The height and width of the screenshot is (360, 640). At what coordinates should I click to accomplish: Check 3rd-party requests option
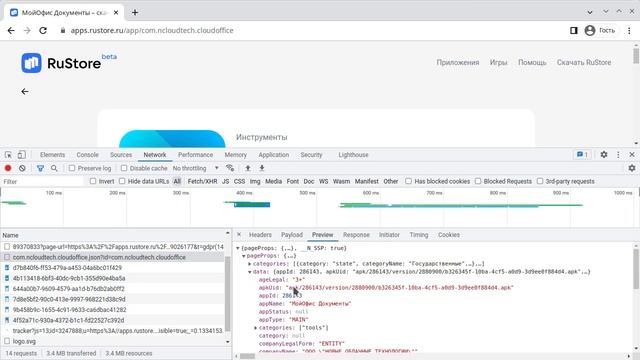540,181
